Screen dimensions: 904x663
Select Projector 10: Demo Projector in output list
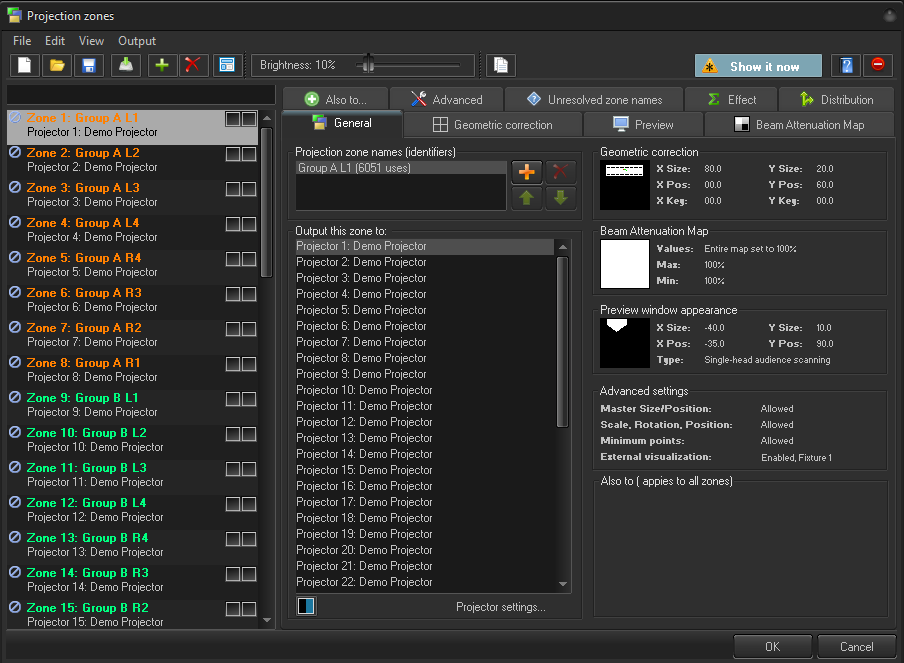coord(364,390)
